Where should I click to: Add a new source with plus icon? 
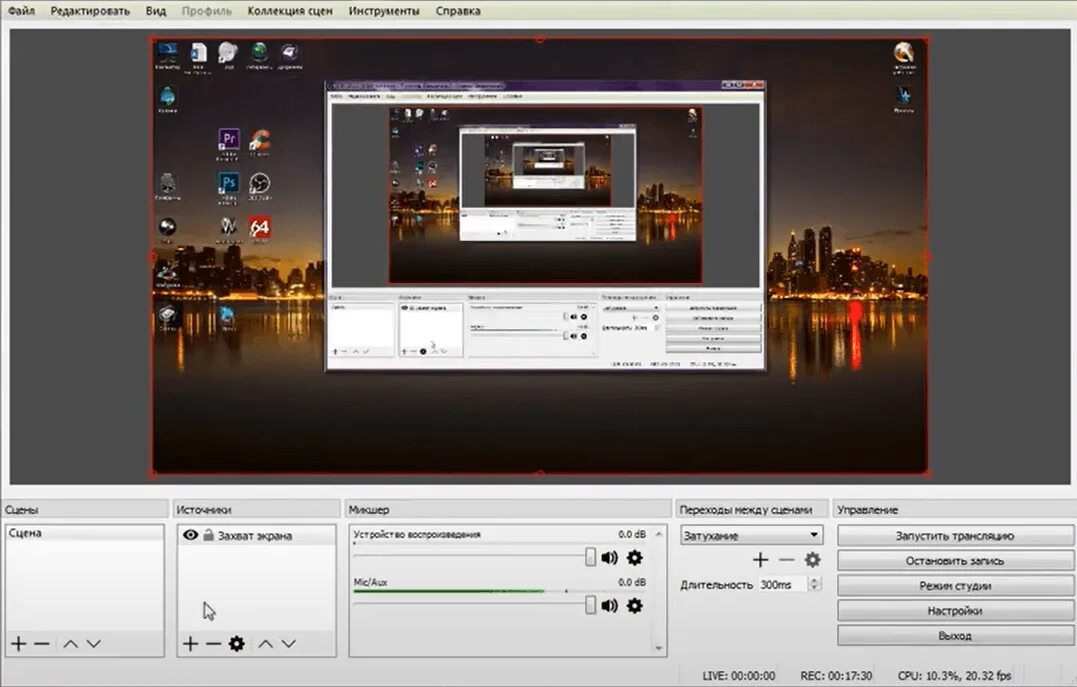coord(190,644)
